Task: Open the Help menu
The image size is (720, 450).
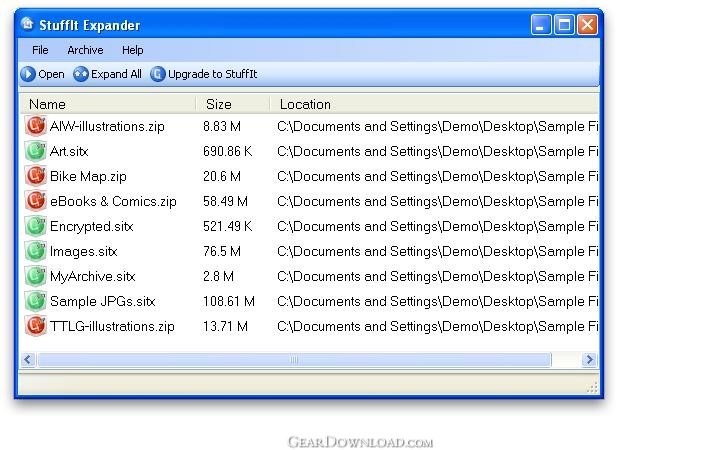Action: click(x=133, y=50)
